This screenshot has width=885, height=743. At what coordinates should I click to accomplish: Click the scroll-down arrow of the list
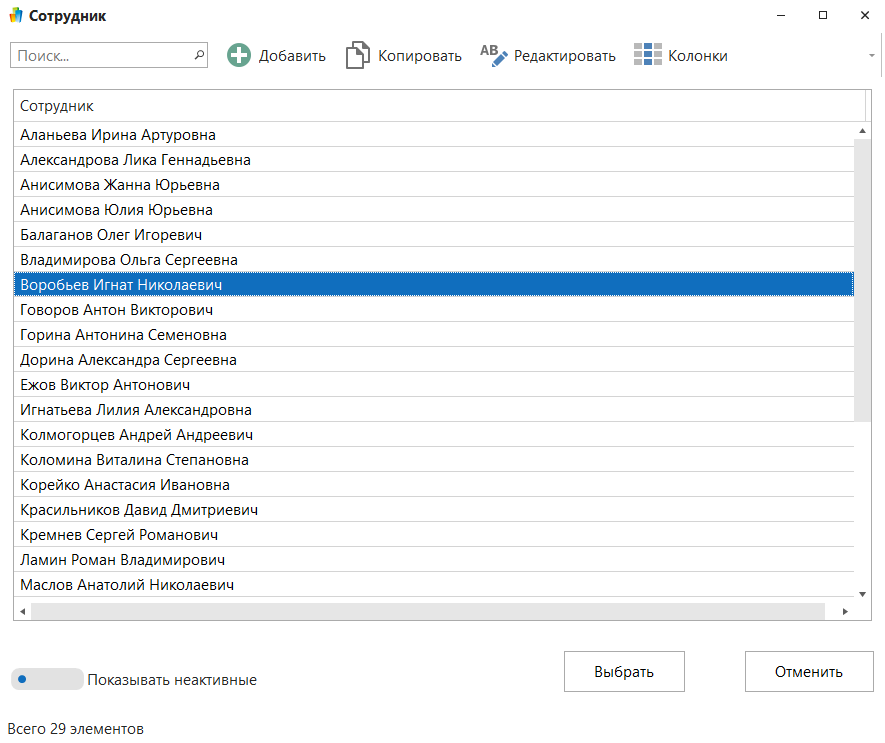coord(862,592)
